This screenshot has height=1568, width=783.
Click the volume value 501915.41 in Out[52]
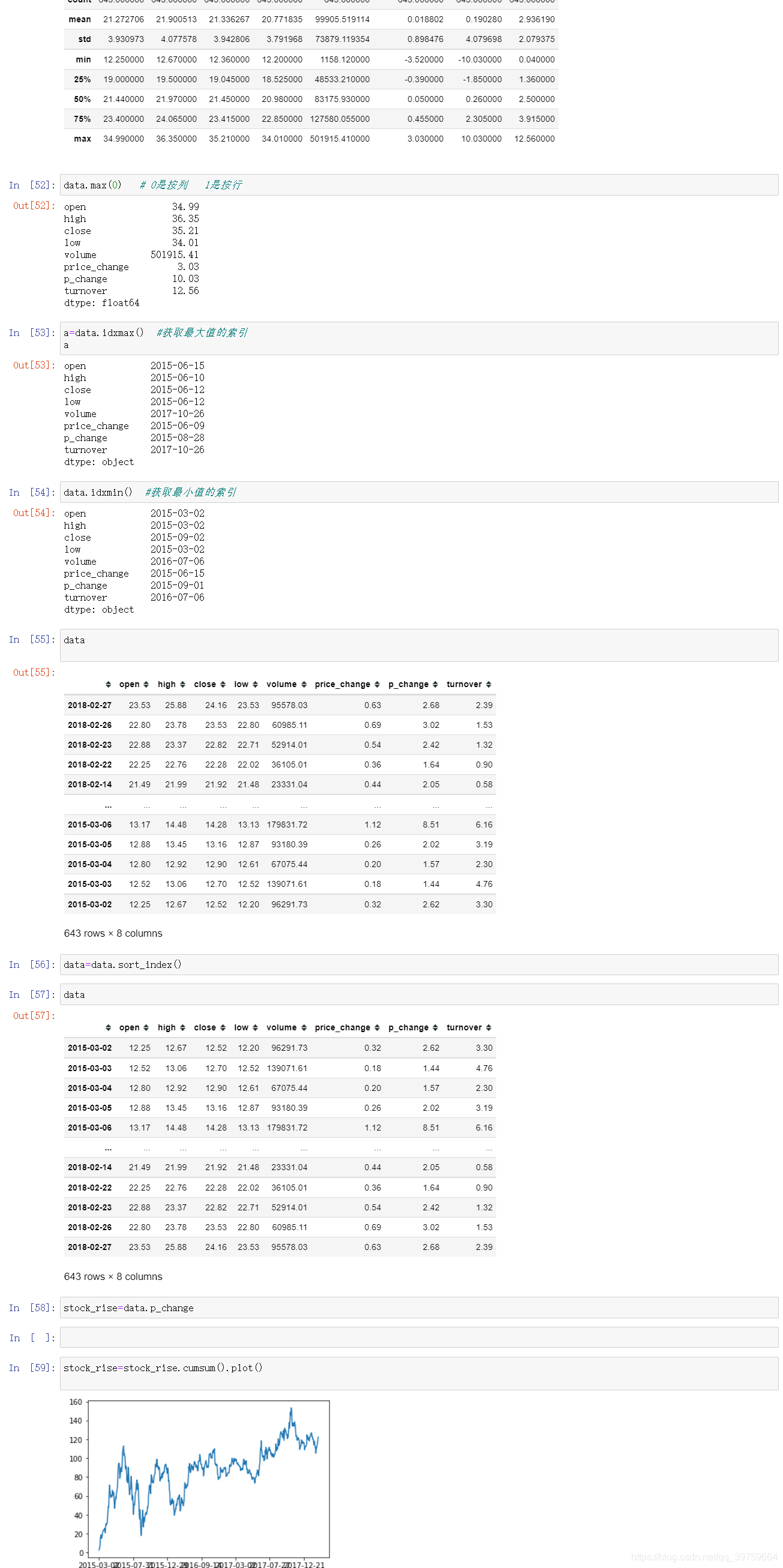click(x=175, y=254)
